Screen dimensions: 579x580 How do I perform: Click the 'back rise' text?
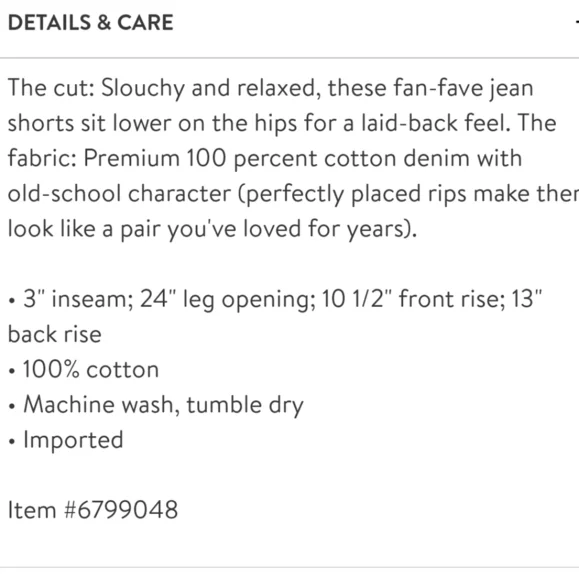[x=55, y=334]
